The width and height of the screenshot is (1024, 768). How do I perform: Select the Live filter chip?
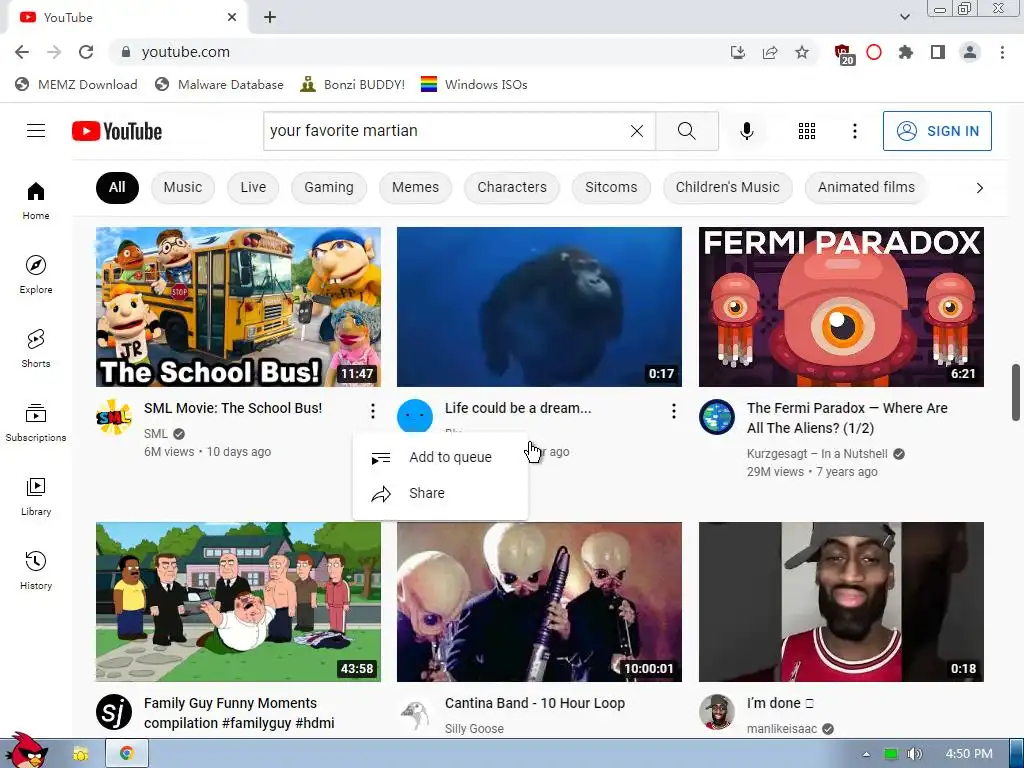coord(253,187)
